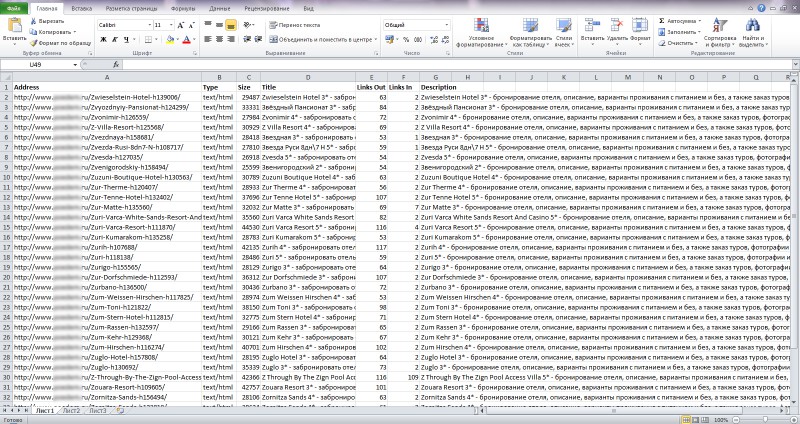Click into the formula bar
The width and height of the screenshot is (800, 424).
[x=457, y=64]
